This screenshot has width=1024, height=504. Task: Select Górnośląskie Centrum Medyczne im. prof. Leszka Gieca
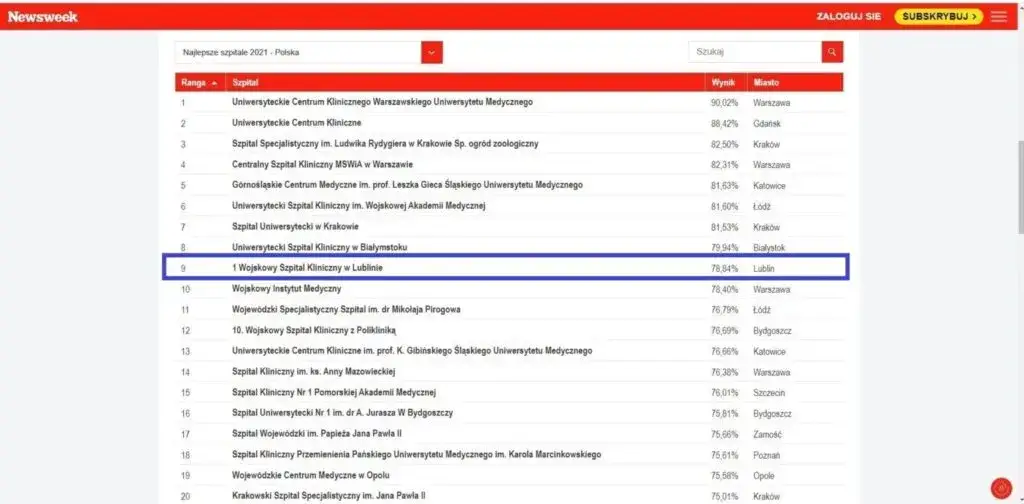pos(408,185)
